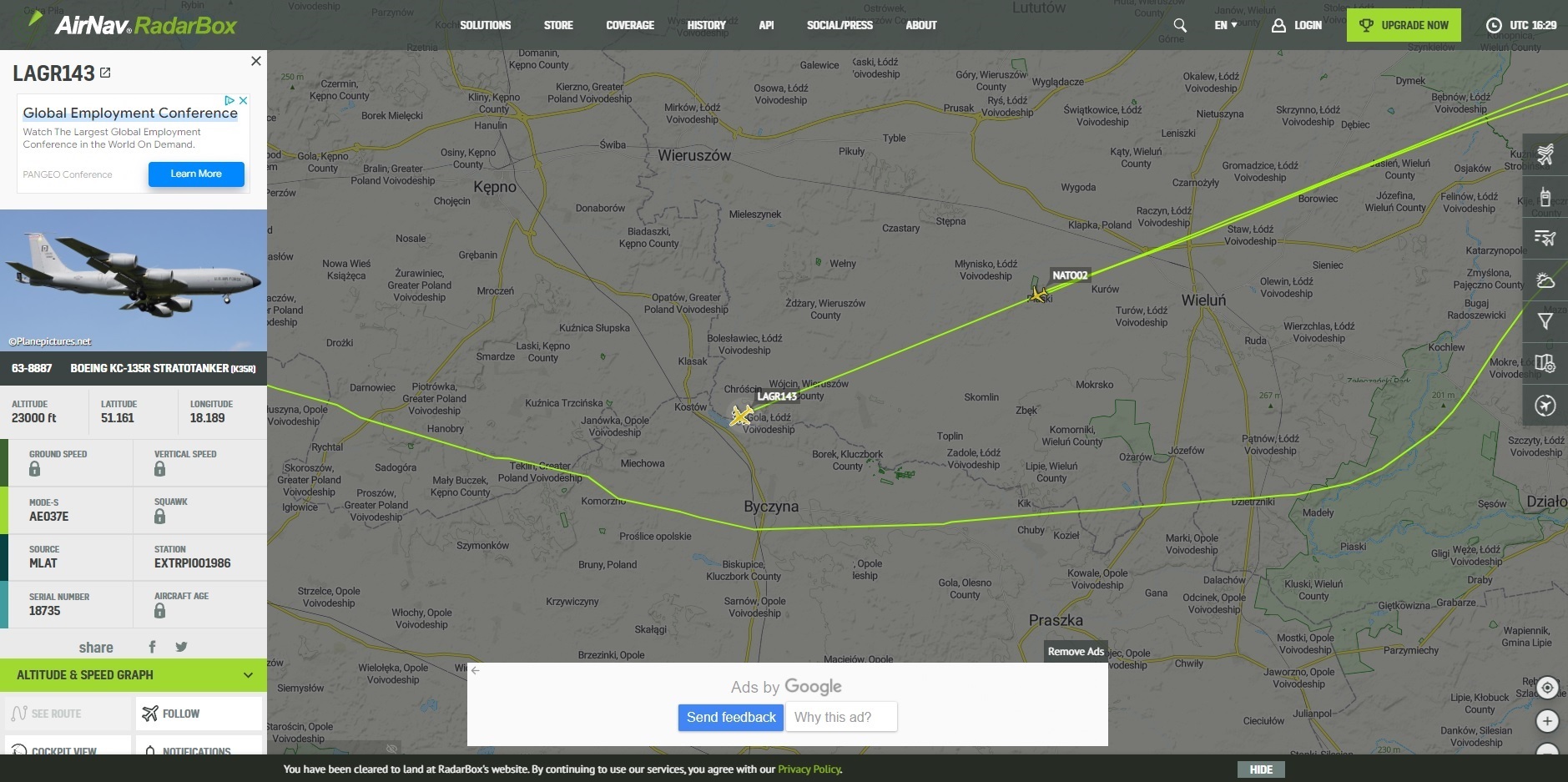1568x782 pixels.
Task: Open the About menu item
Action: (921, 25)
